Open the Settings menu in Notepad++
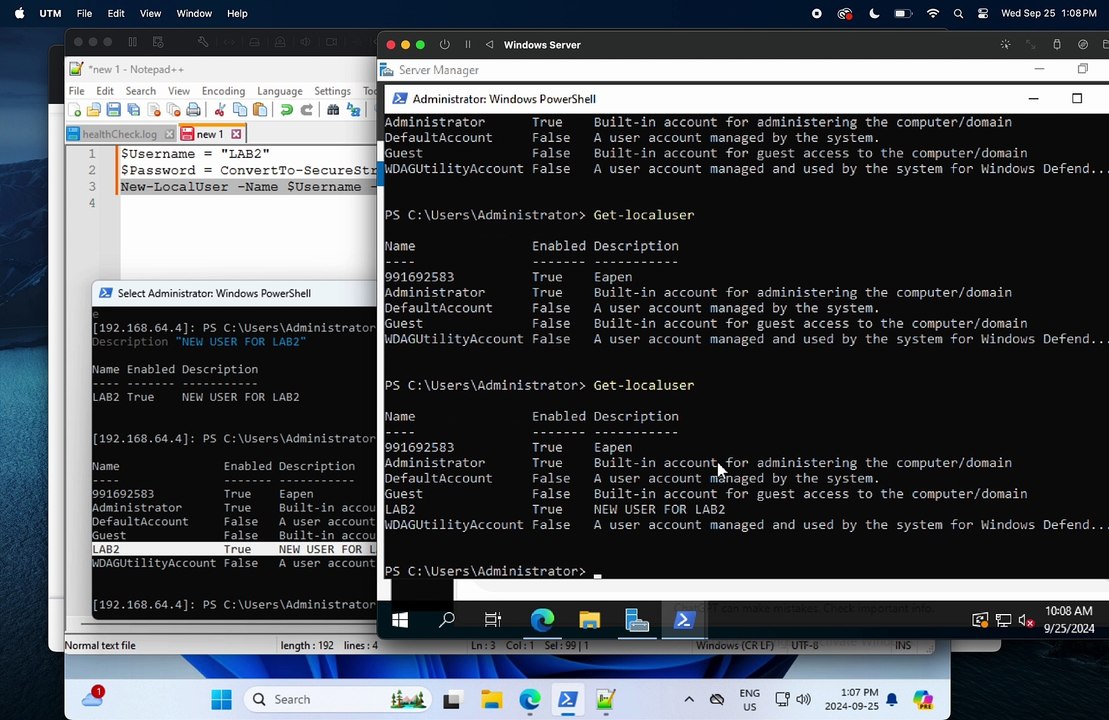This screenshot has height=720, width=1109. click(332, 91)
